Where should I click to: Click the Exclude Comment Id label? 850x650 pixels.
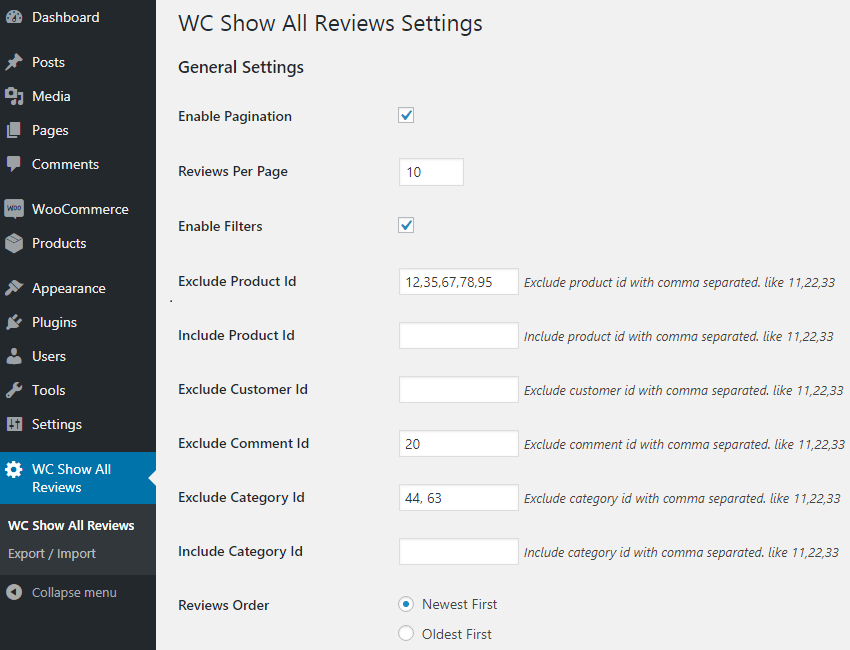[243, 443]
